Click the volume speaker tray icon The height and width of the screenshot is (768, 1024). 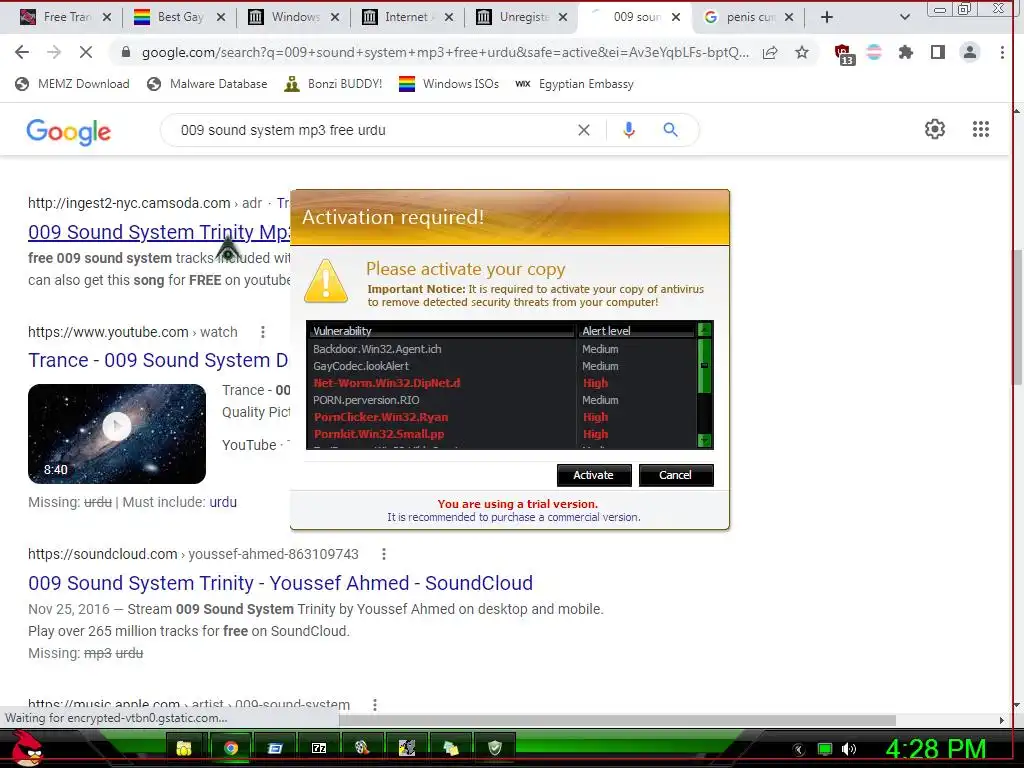849,749
